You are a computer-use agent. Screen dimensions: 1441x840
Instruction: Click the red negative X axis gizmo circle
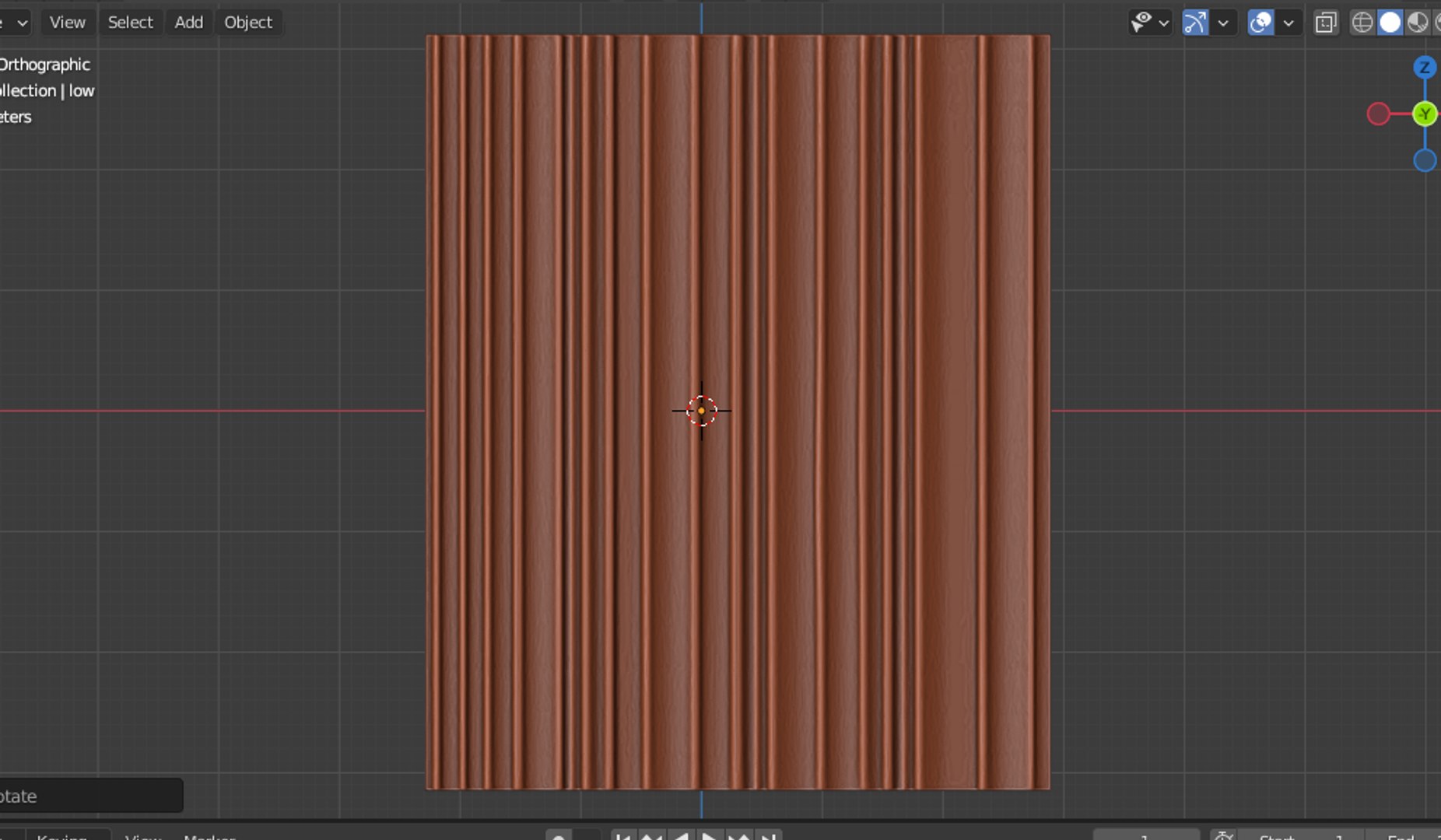pos(1378,114)
